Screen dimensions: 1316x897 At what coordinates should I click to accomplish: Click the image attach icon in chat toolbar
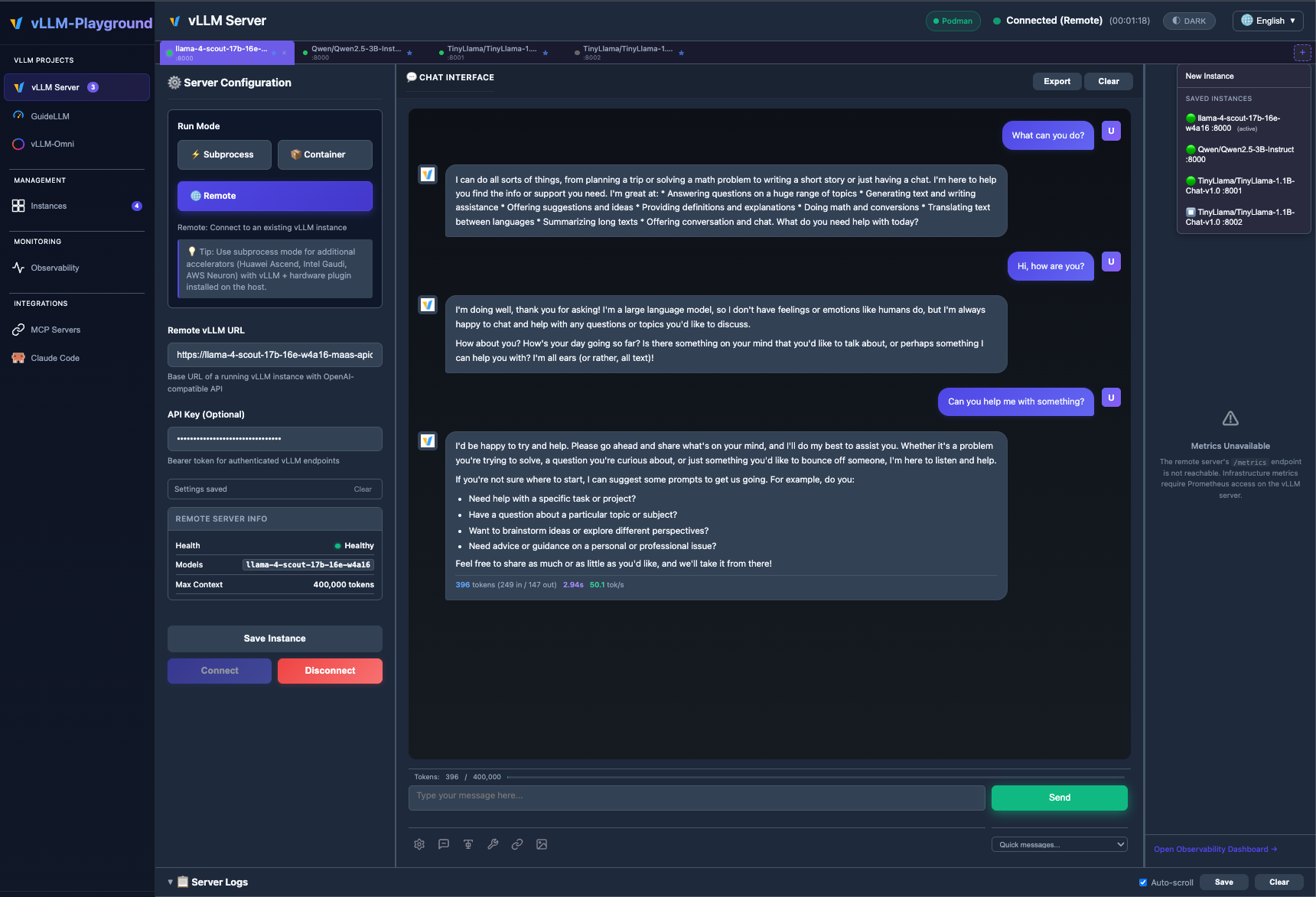(542, 844)
